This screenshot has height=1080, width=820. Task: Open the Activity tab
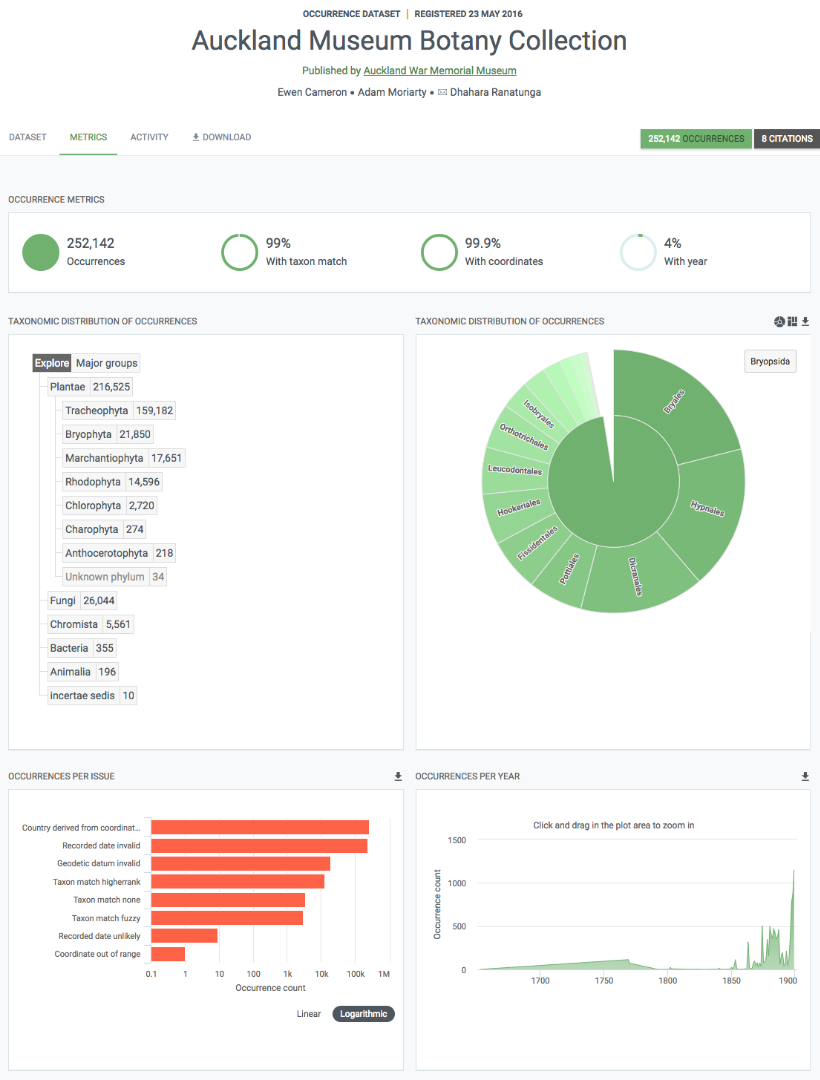149,137
